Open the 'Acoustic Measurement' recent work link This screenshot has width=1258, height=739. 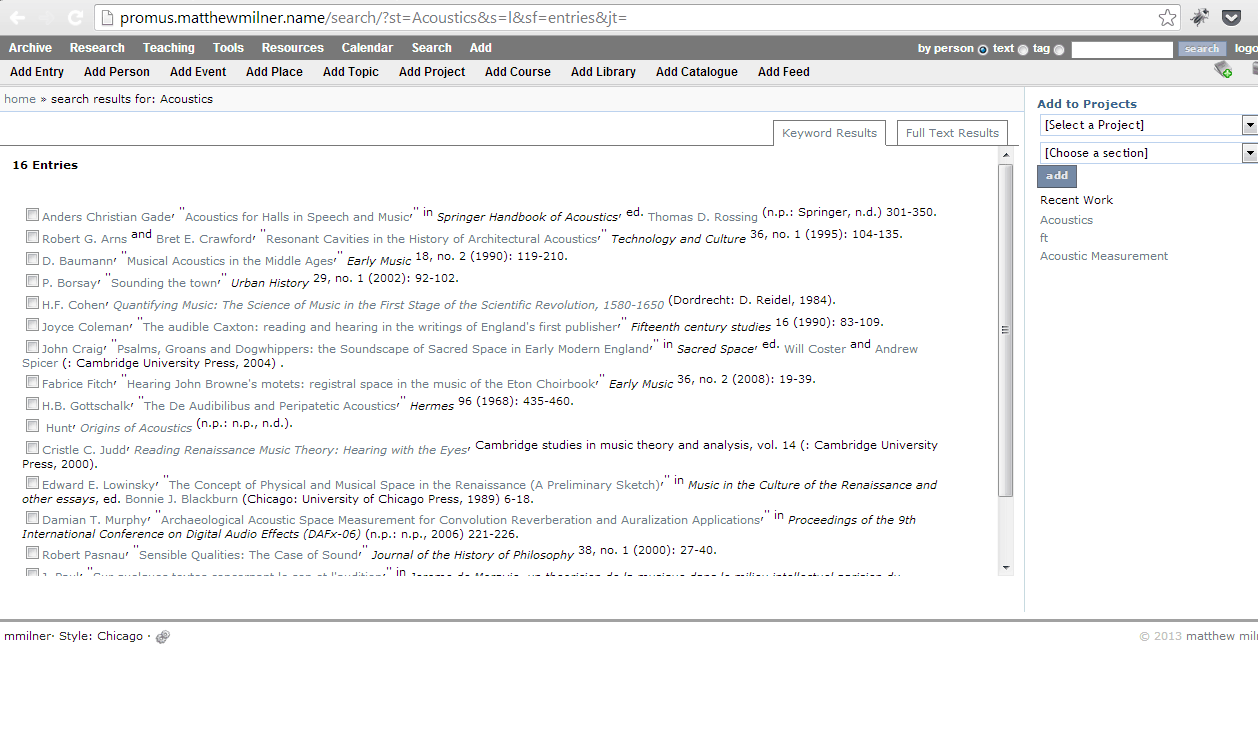pos(1104,256)
